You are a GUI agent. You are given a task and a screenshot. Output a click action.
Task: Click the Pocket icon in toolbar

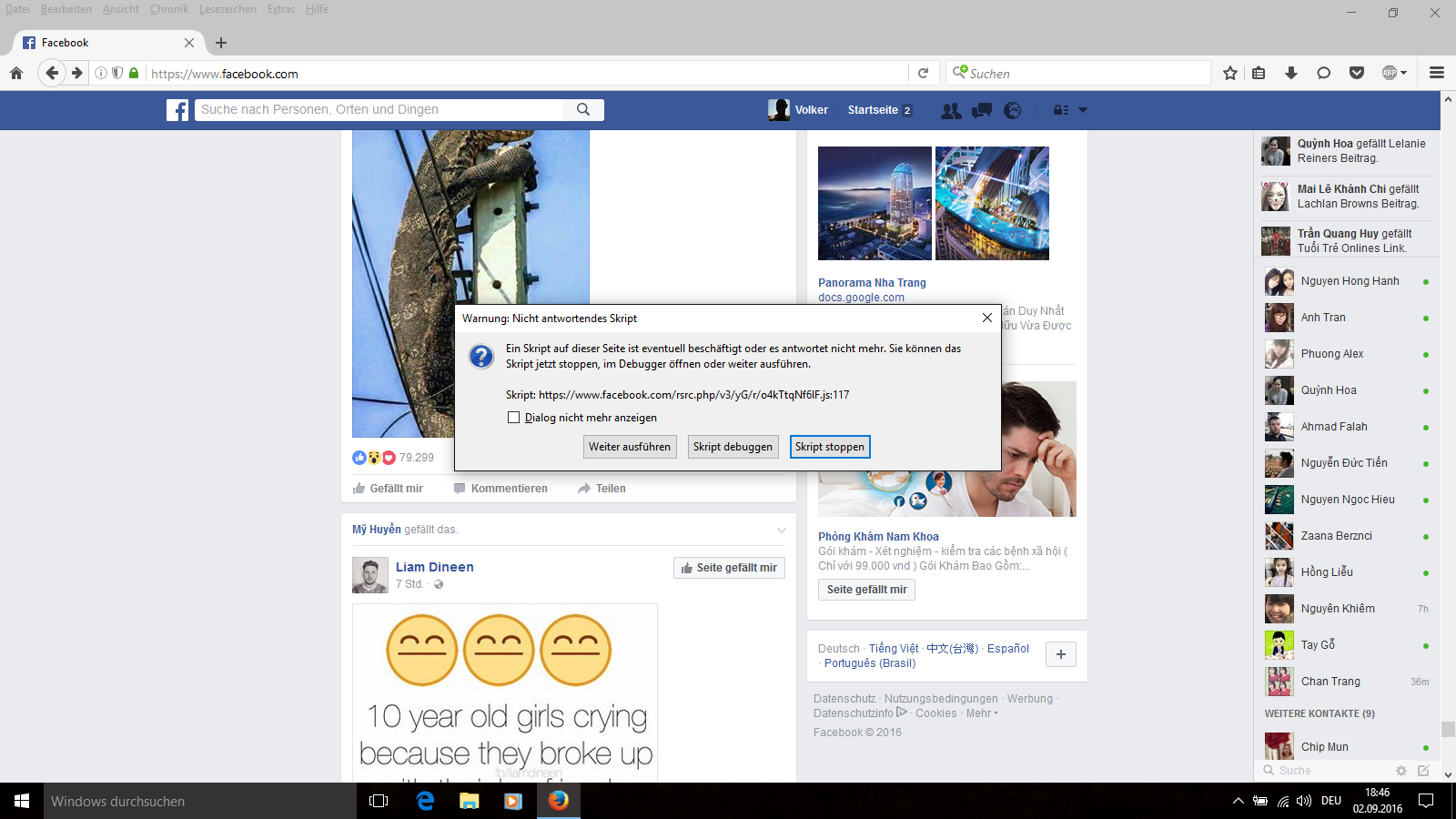pyautogui.click(x=1356, y=74)
